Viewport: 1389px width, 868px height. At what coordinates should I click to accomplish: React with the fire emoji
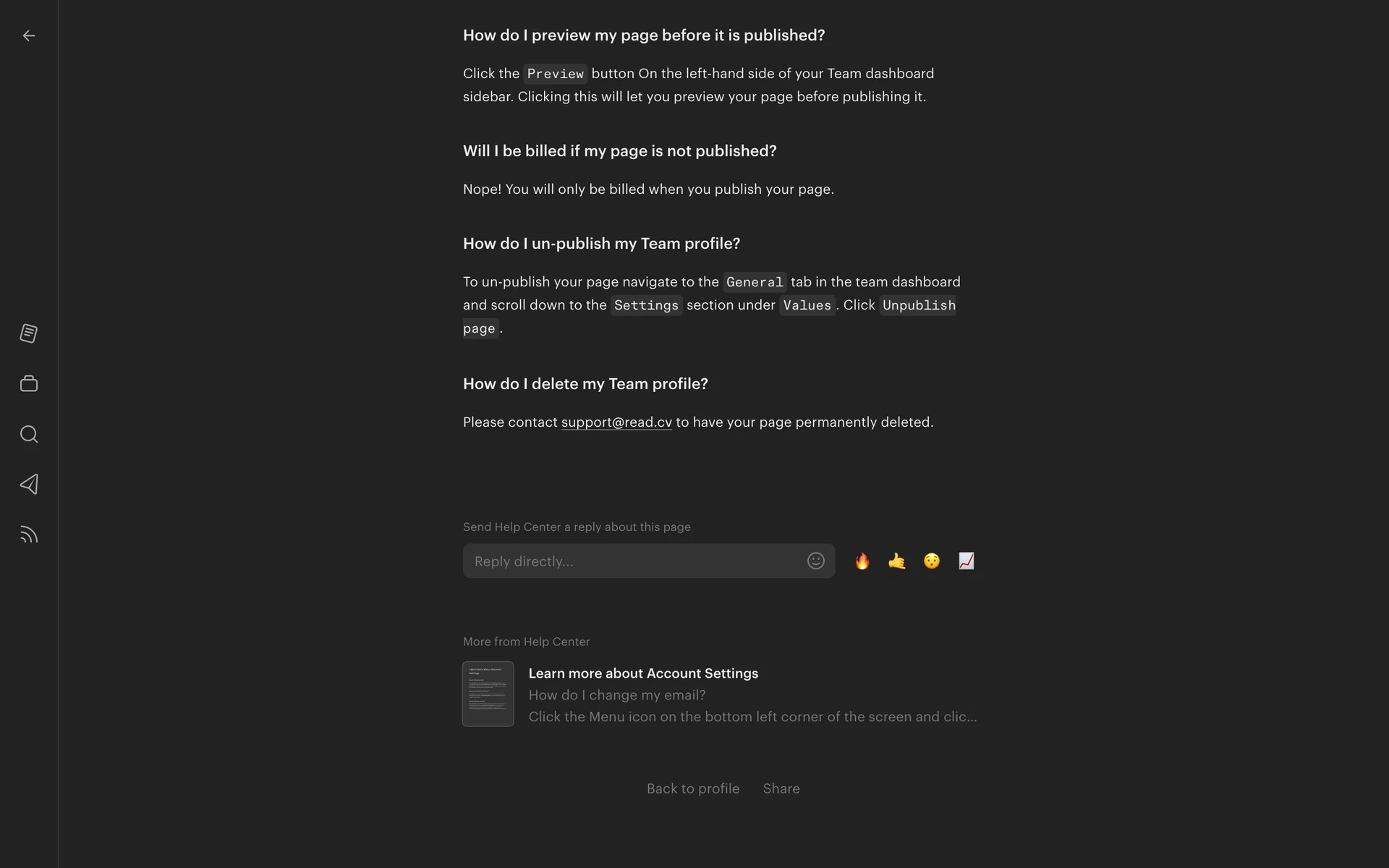click(x=862, y=561)
